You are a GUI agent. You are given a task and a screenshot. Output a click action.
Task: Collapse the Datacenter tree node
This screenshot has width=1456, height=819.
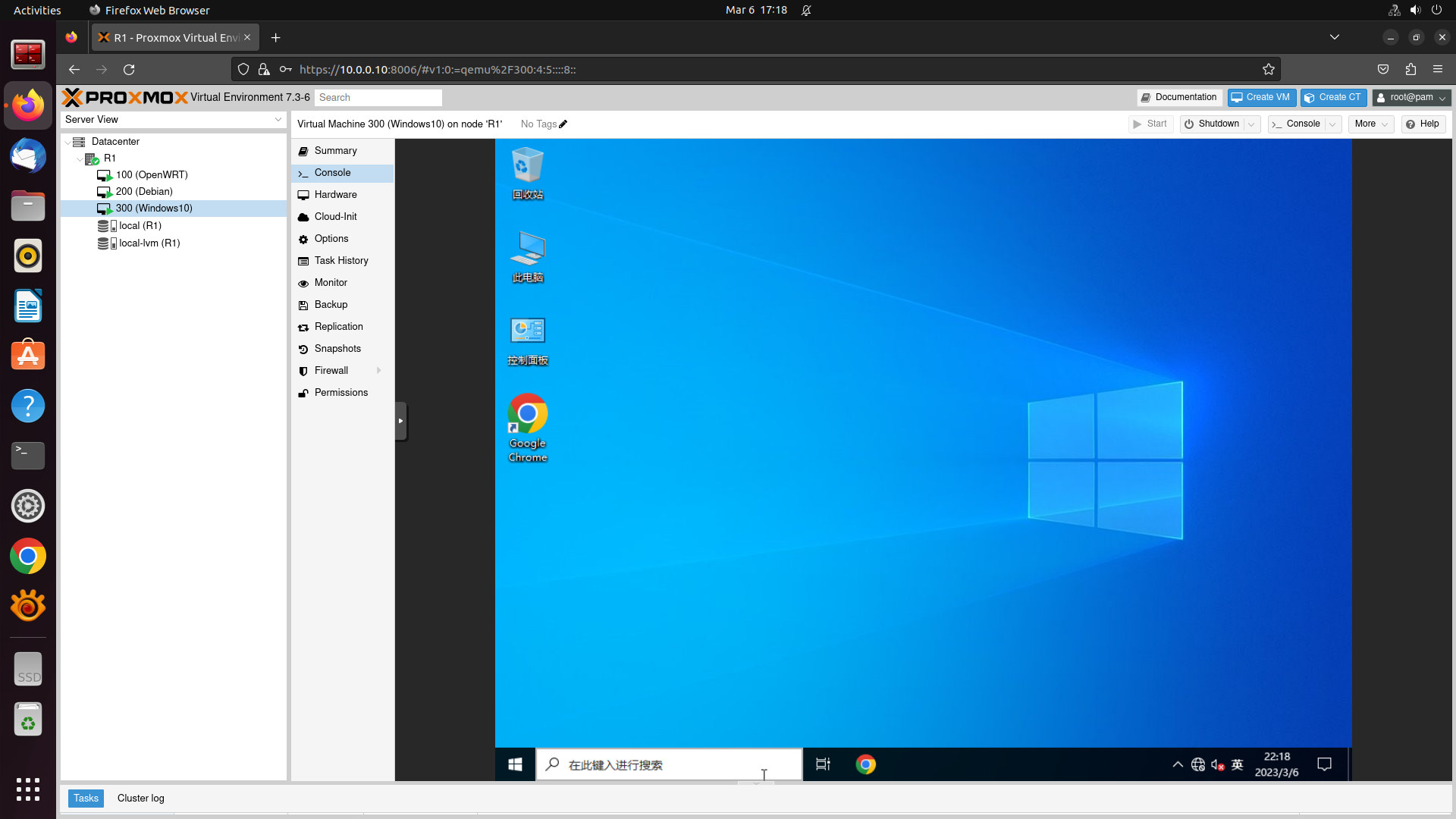pos(67,142)
